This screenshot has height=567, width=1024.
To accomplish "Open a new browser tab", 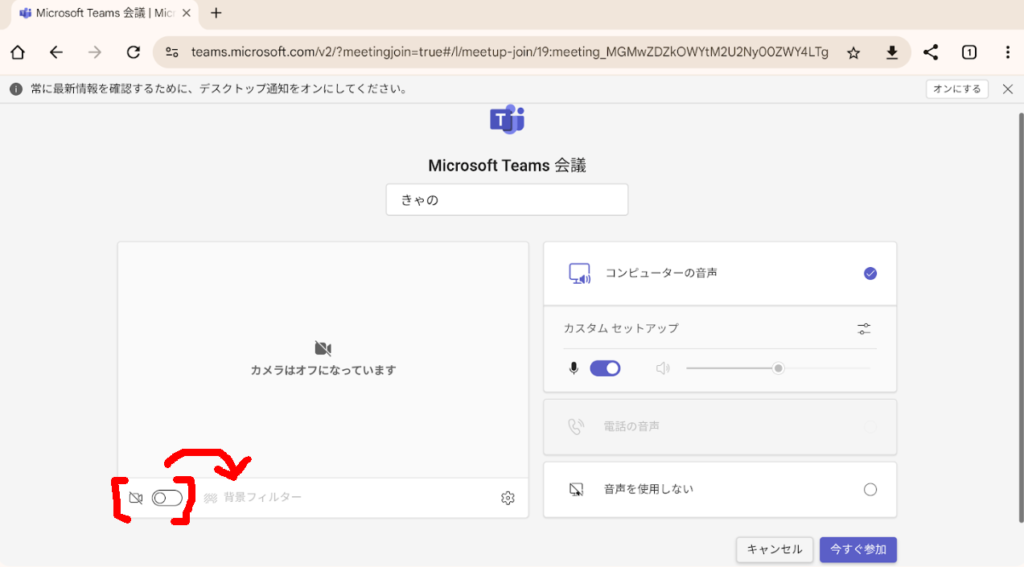I will tap(216, 13).
